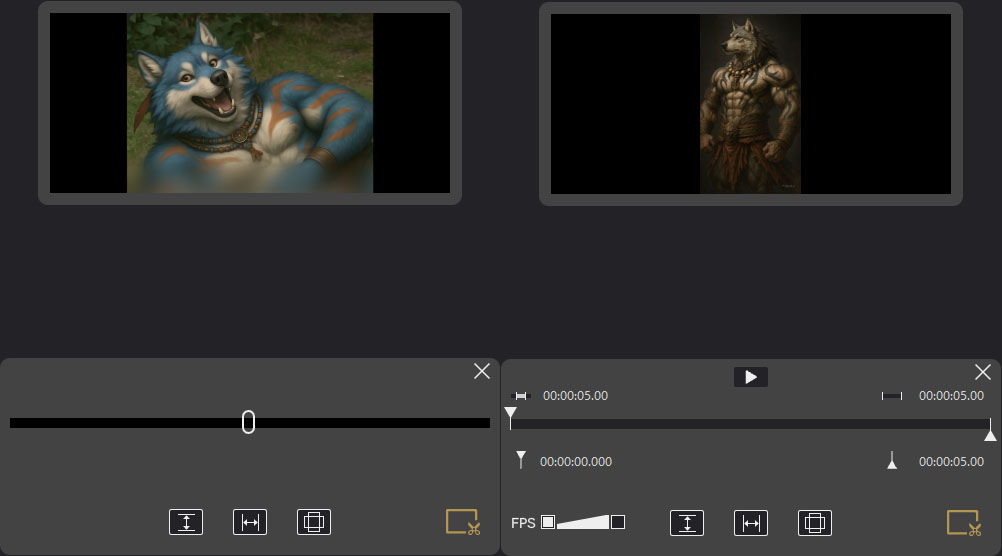Viewport: 1002px width, 556px height.
Task: Click the end marker icon beside bottom 00:00:05.00
Action: click(x=892, y=460)
